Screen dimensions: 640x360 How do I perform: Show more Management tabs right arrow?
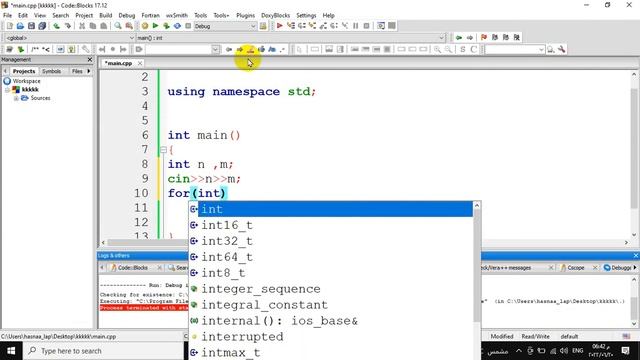point(89,71)
